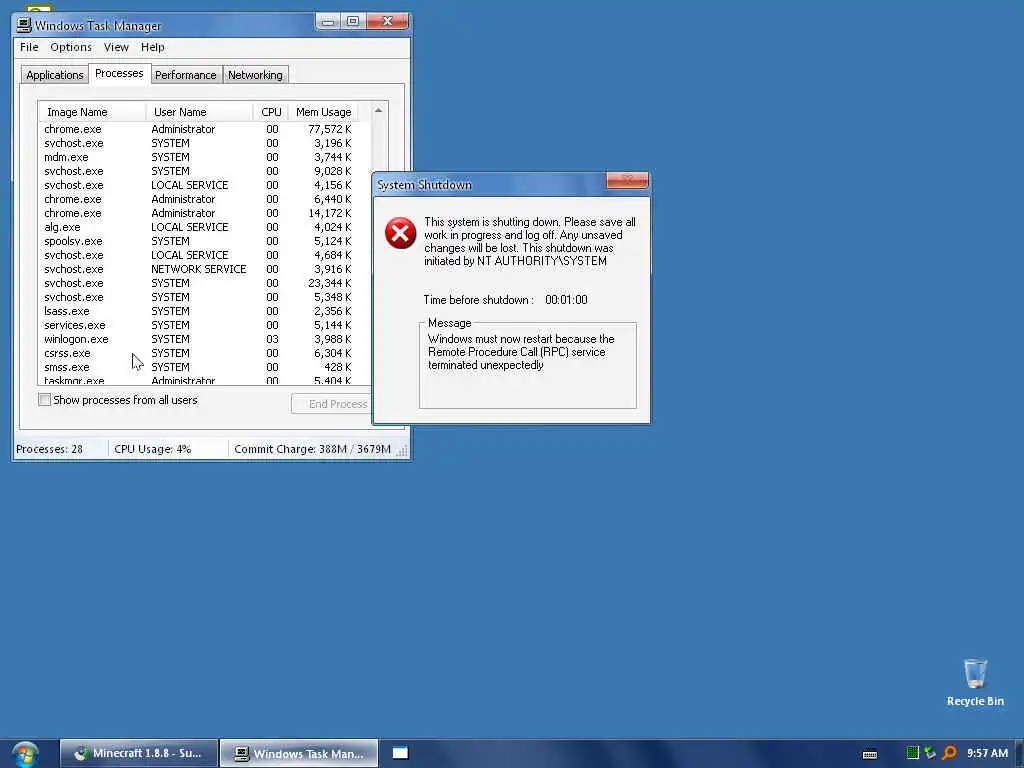Sort processes by User Name column
Image resolution: width=1024 pixels, height=768 pixels.
pyautogui.click(x=199, y=112)
